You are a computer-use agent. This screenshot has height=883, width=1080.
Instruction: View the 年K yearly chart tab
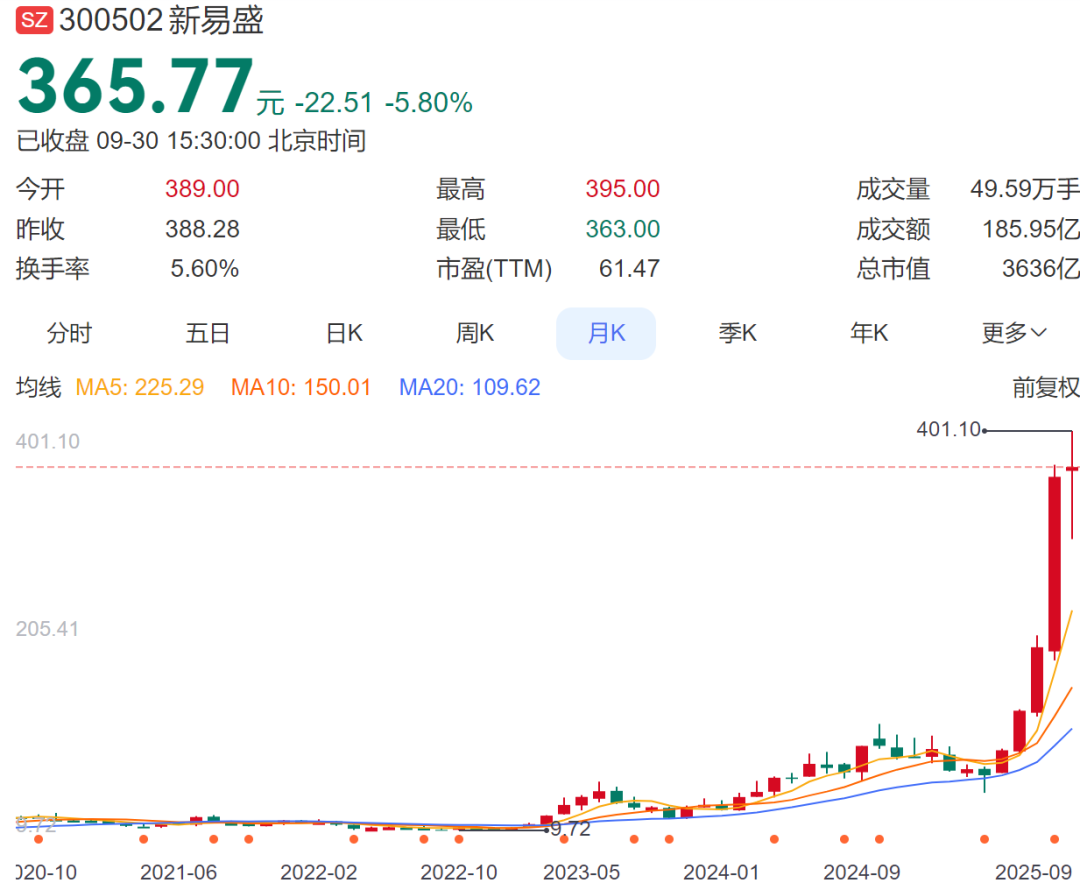click(869, 333)
